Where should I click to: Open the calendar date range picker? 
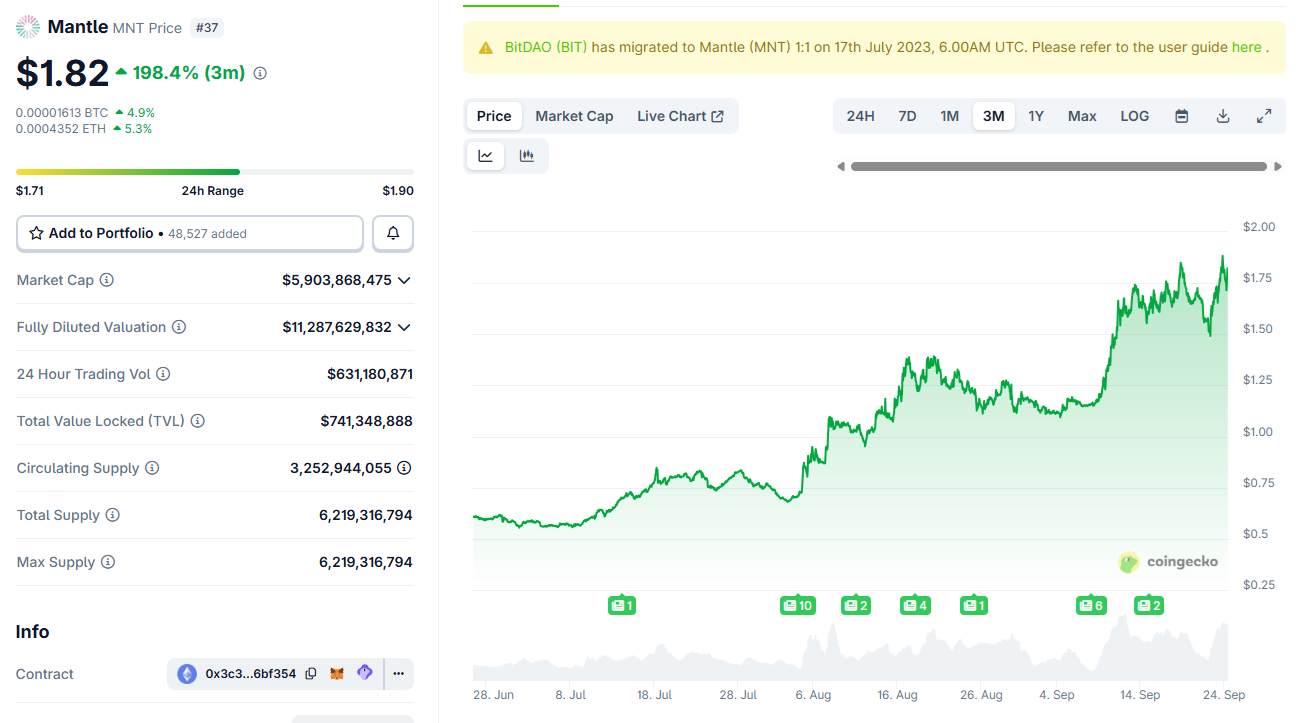[x=1181, y=116]
